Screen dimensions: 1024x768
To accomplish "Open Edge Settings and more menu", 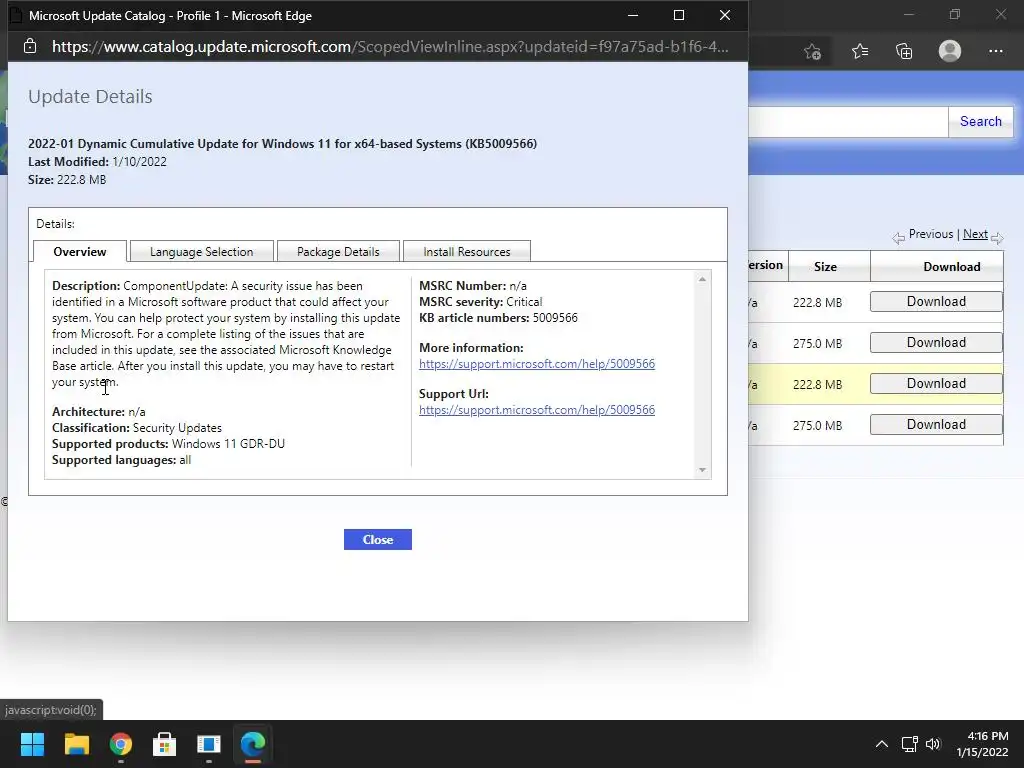I will click(x=996, y=51).
